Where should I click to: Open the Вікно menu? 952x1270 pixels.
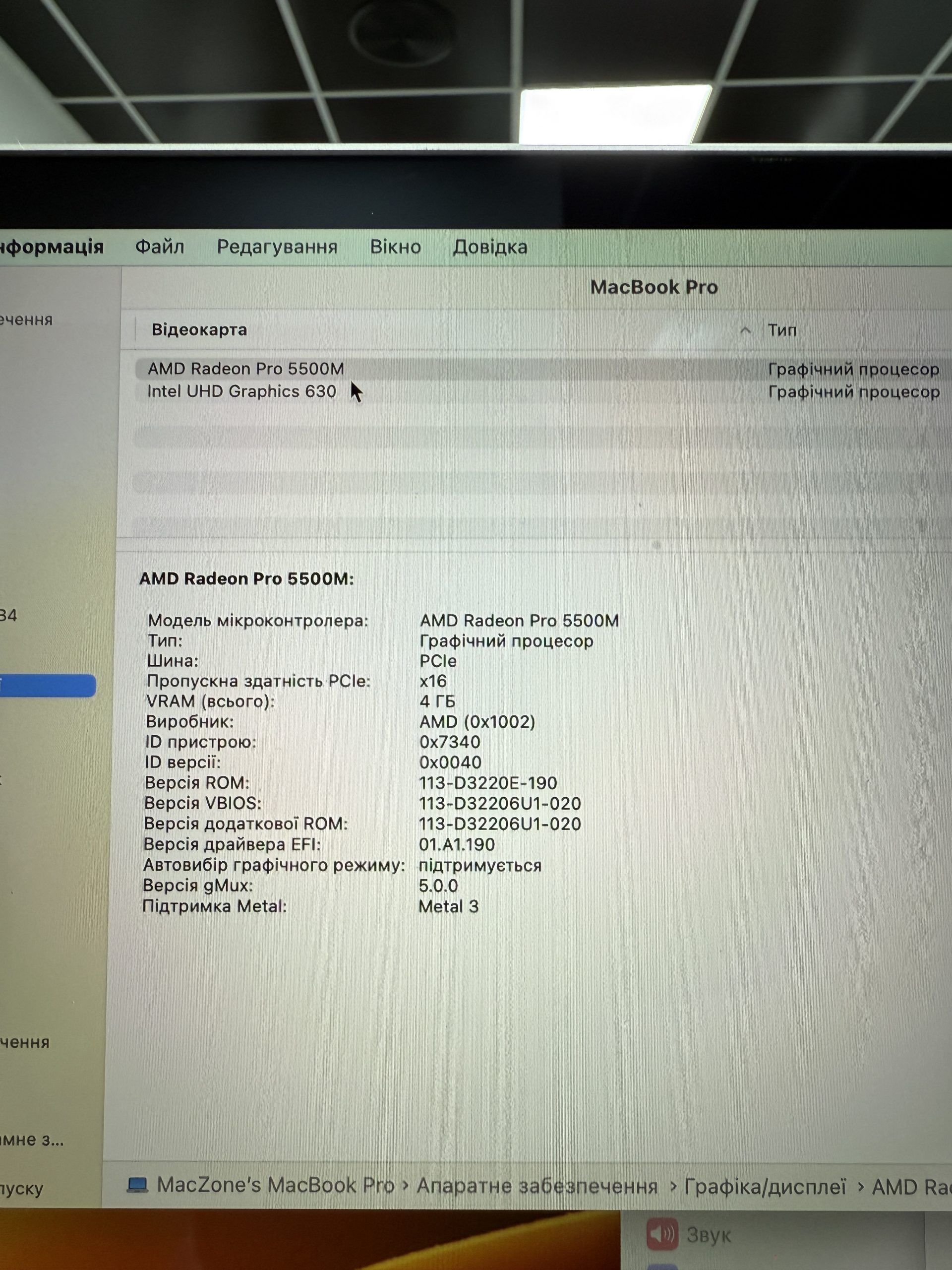(395, 247)
